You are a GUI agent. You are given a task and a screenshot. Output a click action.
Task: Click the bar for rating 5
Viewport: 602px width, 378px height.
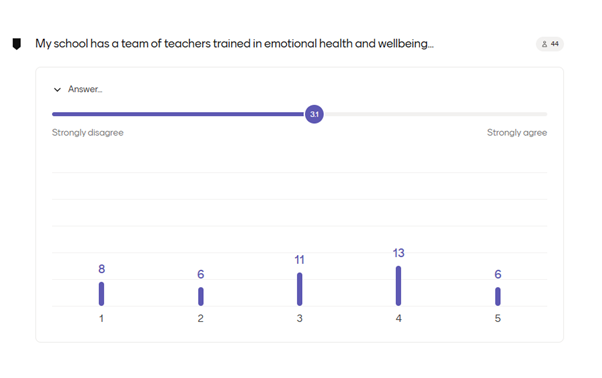click(x=498, y=297)
